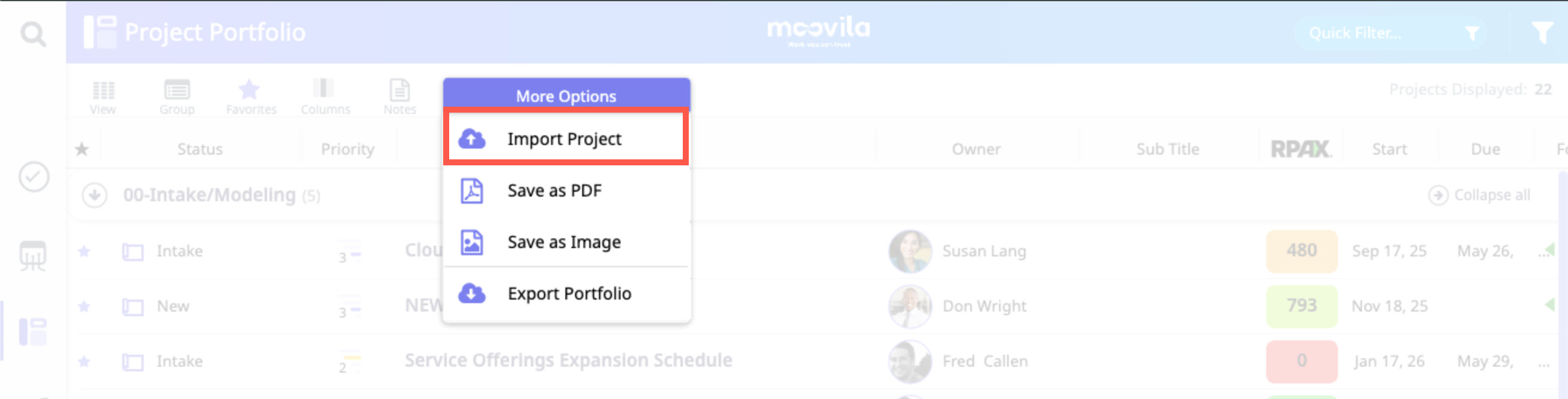
Task: Click the checkmark circle sidebar icon
Action: [34, 177]
